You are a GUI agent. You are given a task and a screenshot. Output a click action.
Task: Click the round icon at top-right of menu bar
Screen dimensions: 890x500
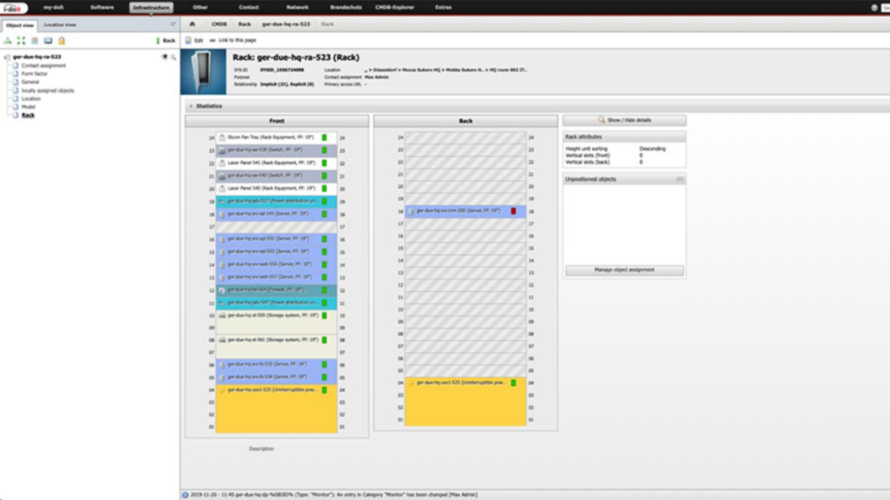(874, 7)
